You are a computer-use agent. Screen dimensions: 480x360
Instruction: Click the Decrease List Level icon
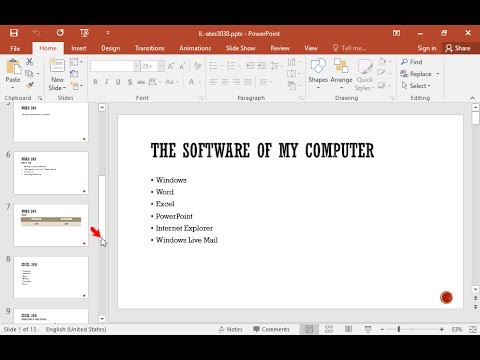tap(250, 66)
